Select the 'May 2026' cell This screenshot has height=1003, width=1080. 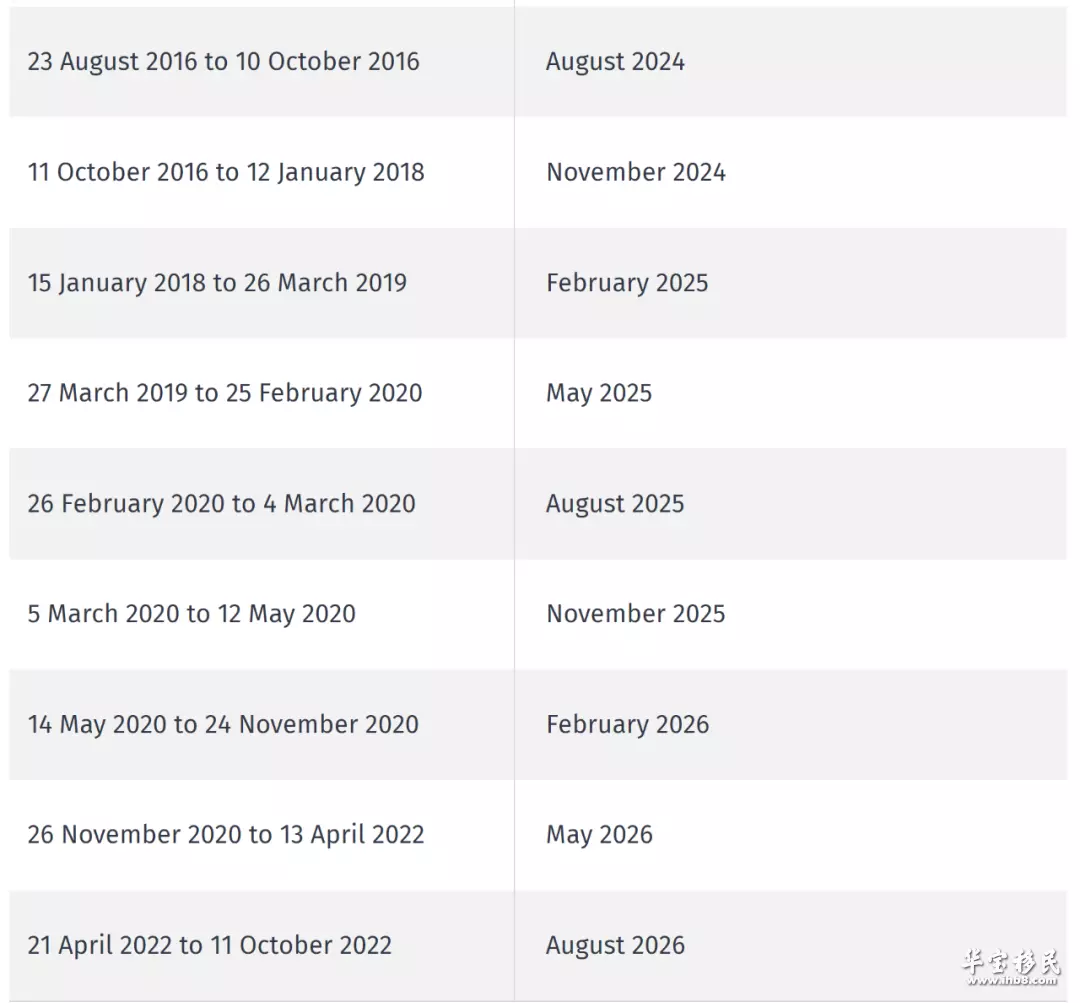tap(791, 835)
